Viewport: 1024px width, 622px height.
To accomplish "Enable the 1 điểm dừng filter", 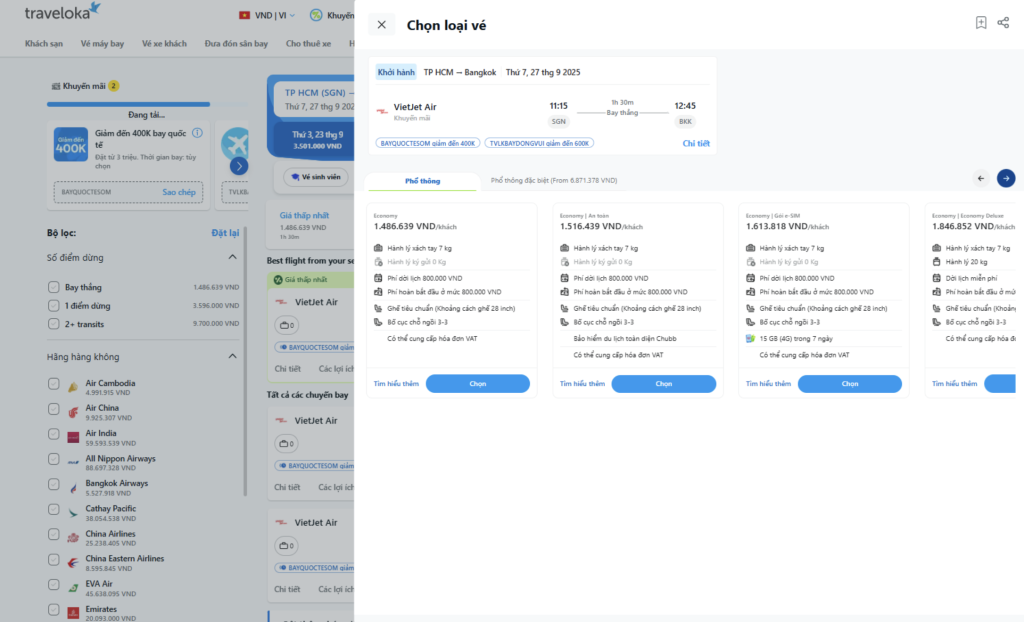I will pyautogui.click(x=54, y=305).
